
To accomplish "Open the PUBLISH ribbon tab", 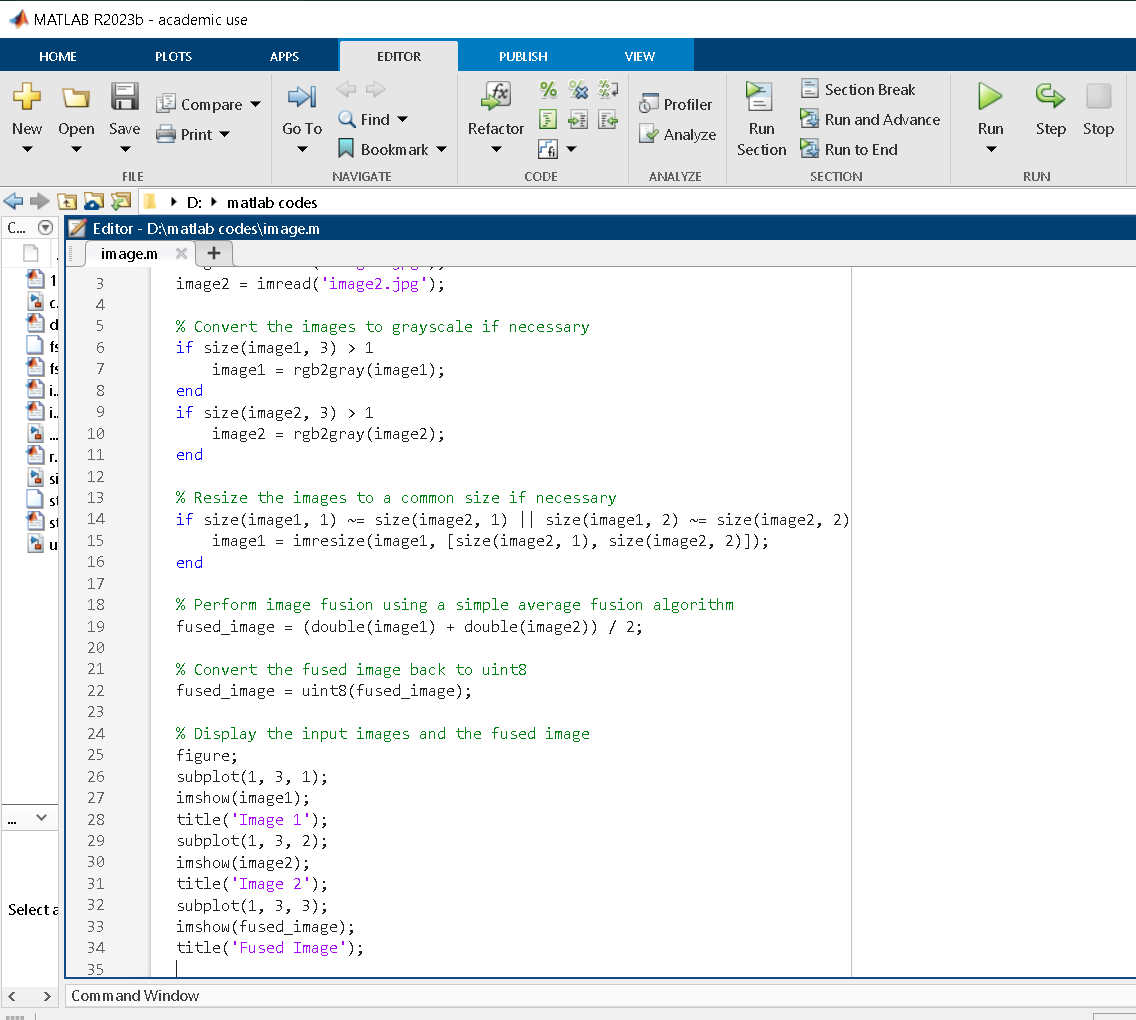I will click(523, 57).
